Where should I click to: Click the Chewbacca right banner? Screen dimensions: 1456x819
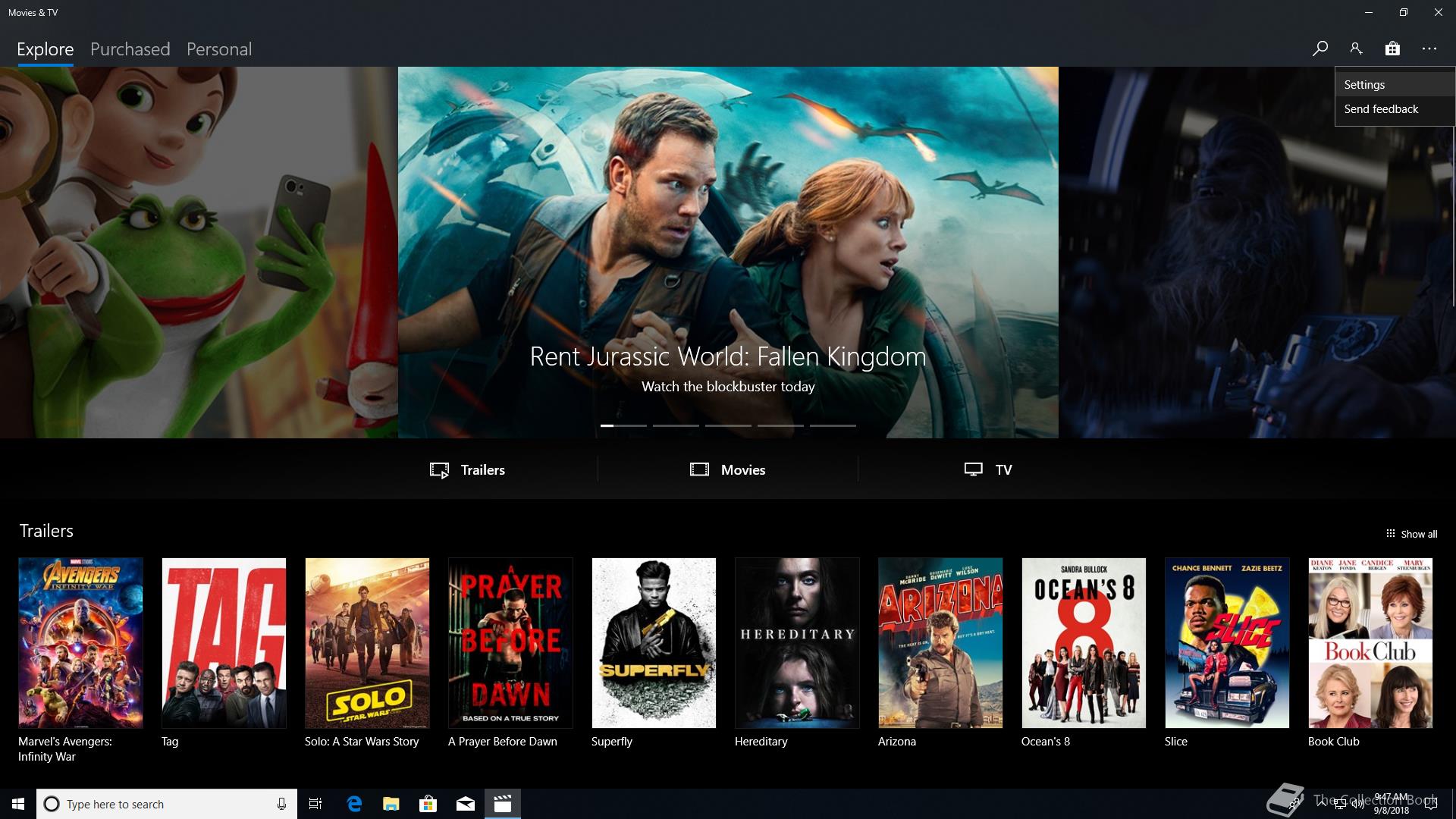click(x=1257, y=253)
